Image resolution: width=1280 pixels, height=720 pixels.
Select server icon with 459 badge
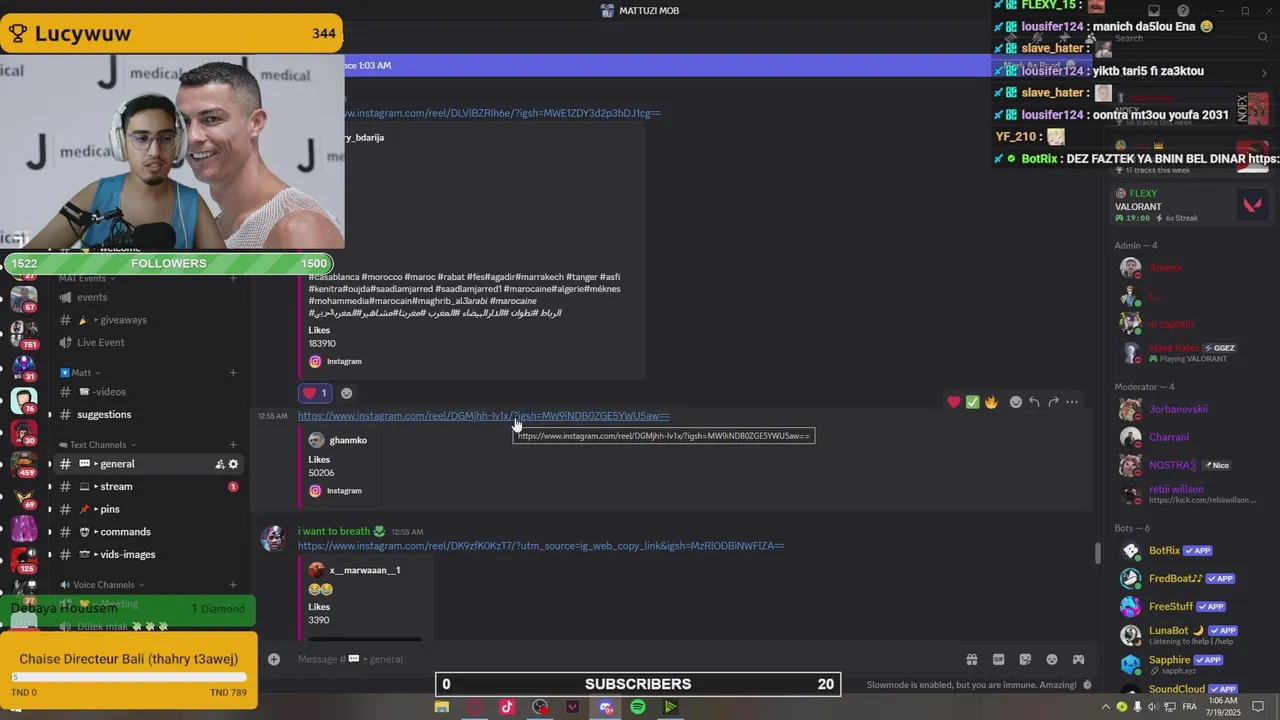click(x=24, y=461)
